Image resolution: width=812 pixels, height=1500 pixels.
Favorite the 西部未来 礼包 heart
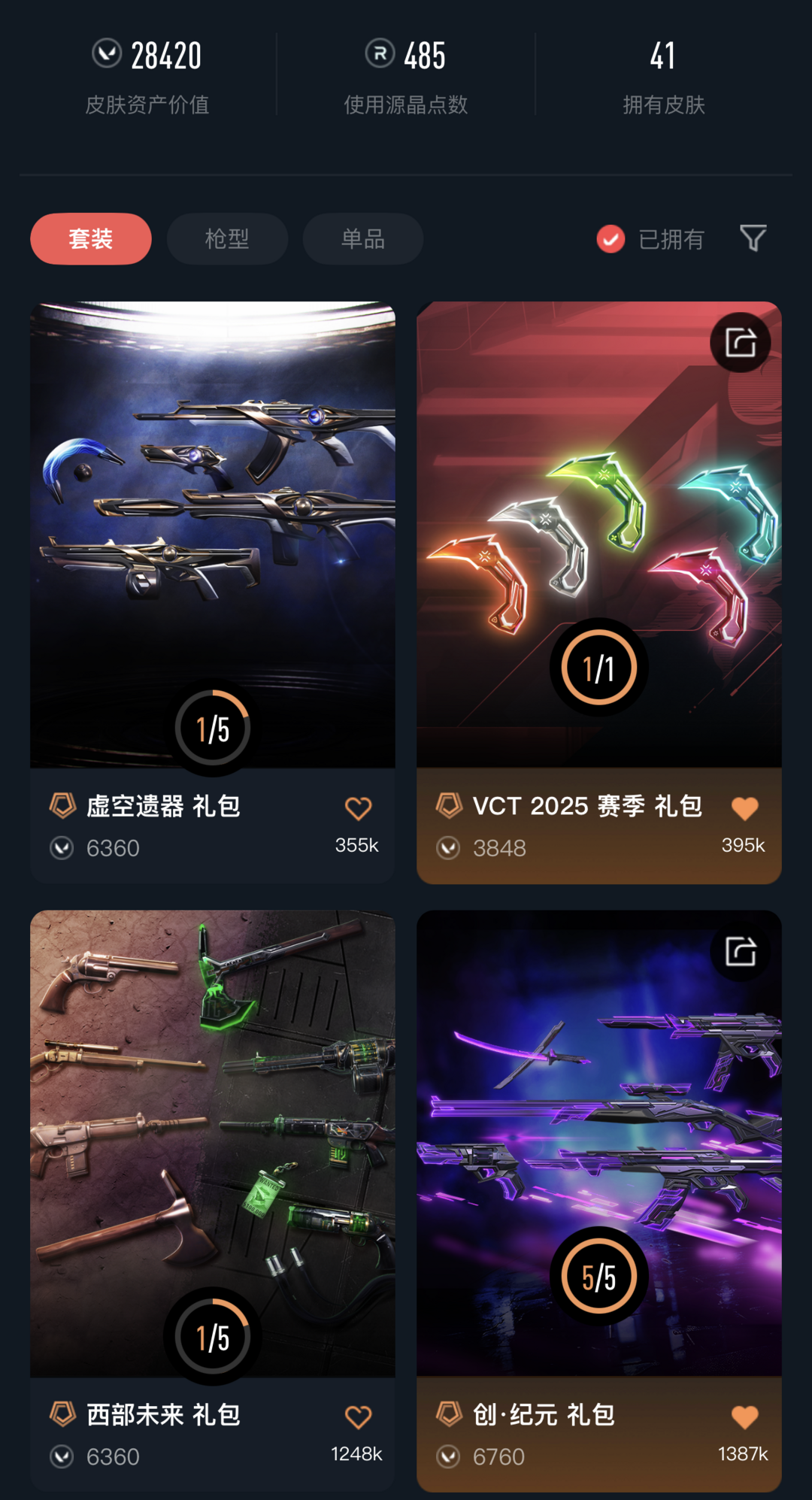tap(359, 1417)
